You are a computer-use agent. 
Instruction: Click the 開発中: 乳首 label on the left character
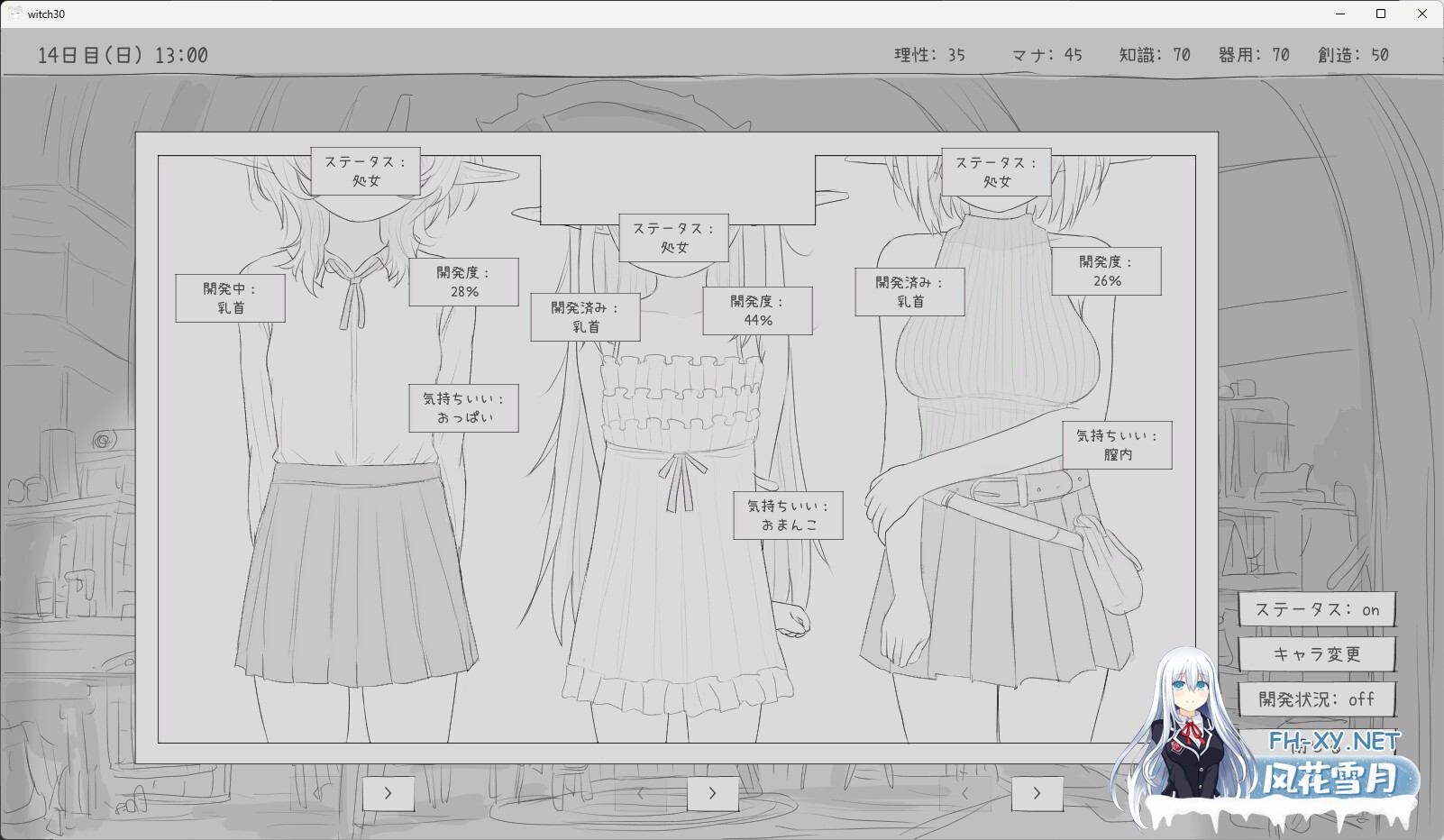tap(230, 297)
